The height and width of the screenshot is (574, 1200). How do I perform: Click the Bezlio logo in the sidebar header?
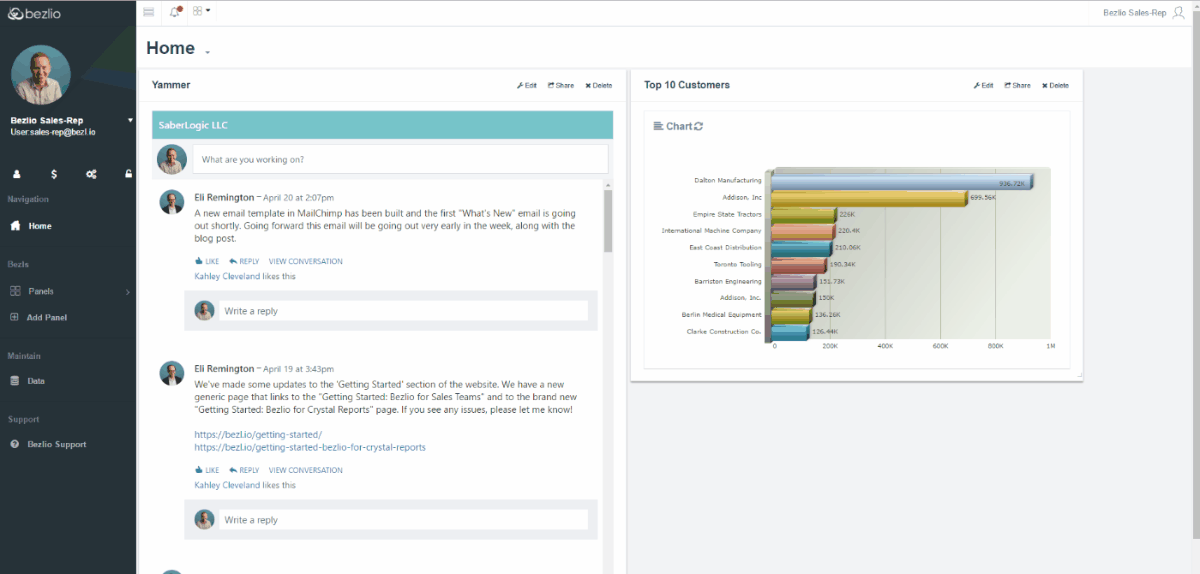pyautogui.click(x=34, y=12)
